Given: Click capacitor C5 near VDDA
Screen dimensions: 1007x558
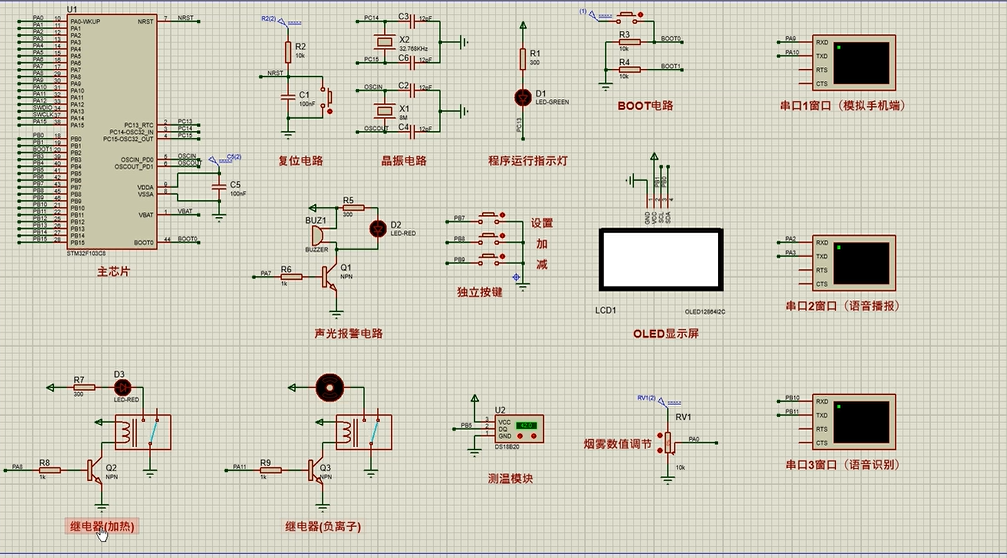Looking at the screenshot, I should pyautogui.click(x=220, y=186).
